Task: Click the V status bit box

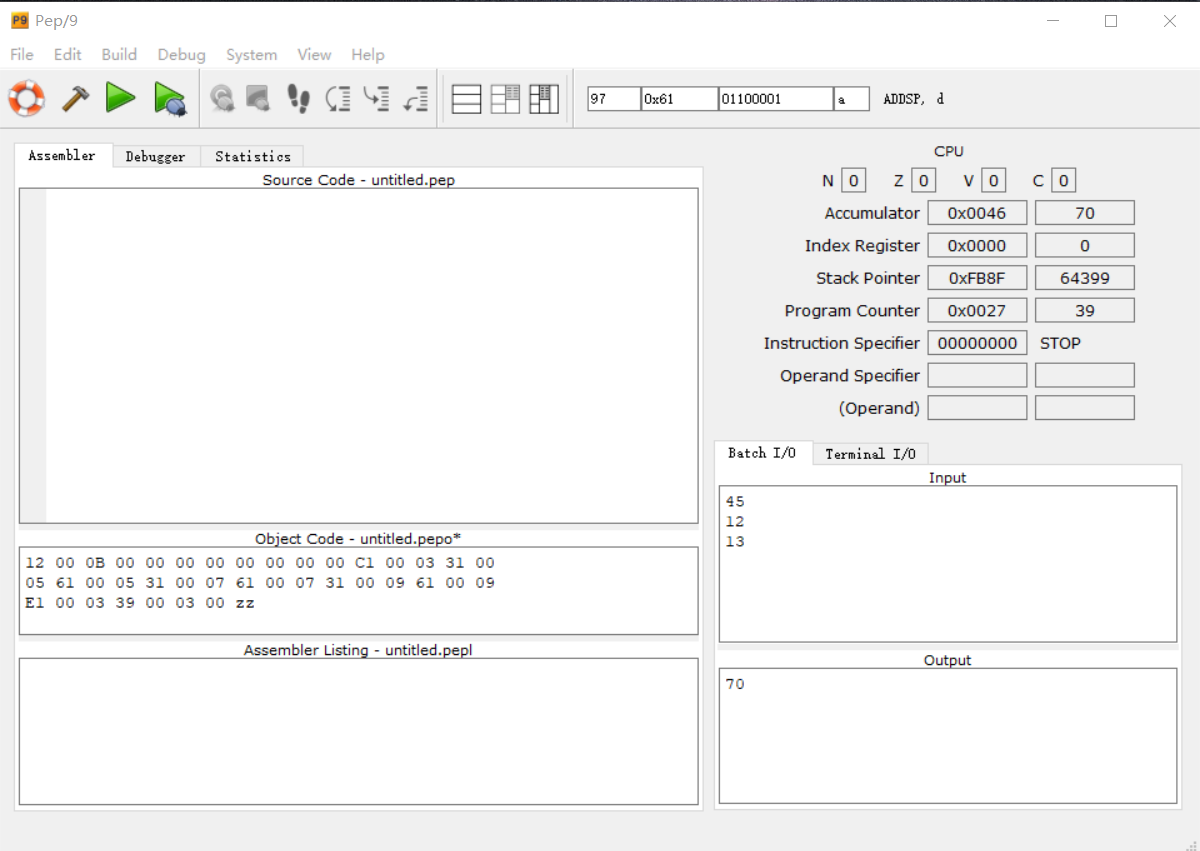Action: [993, 181]
